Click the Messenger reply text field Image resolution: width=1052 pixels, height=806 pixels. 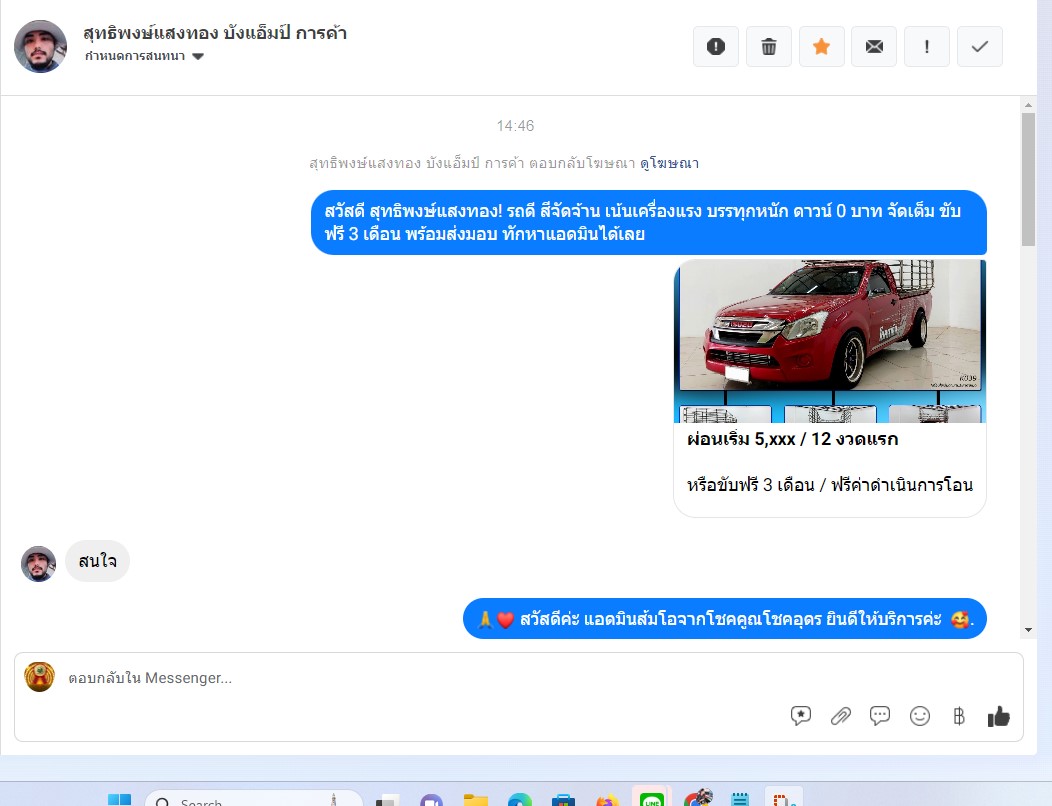point(400,678)
